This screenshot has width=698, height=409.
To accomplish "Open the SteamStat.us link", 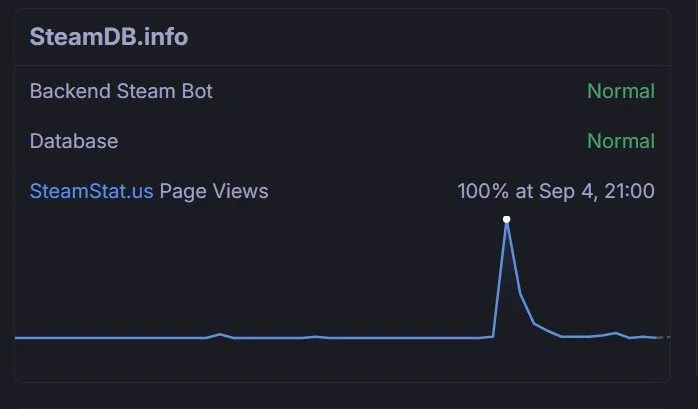I will click(91, 190).
